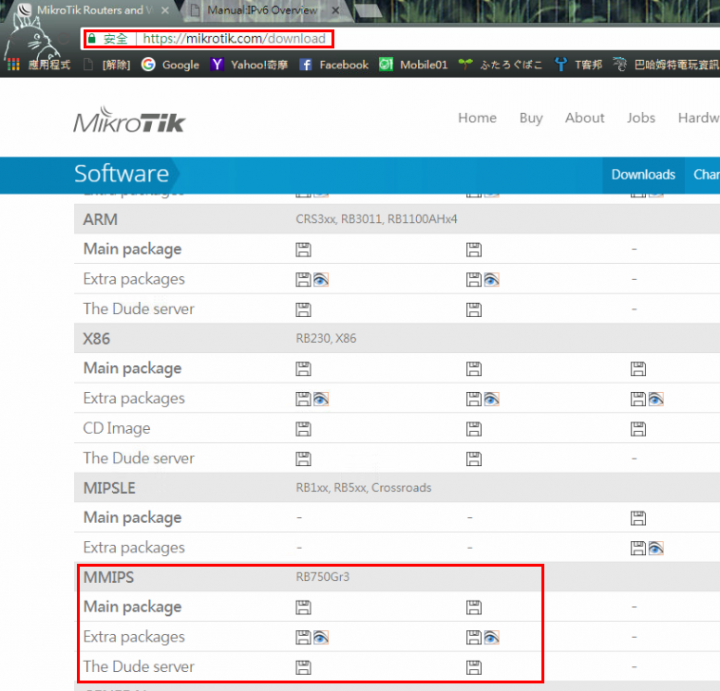Open the Mobile01 bookmark
Viewport: 720px width, 691px height.
click(x=413, y=65)
